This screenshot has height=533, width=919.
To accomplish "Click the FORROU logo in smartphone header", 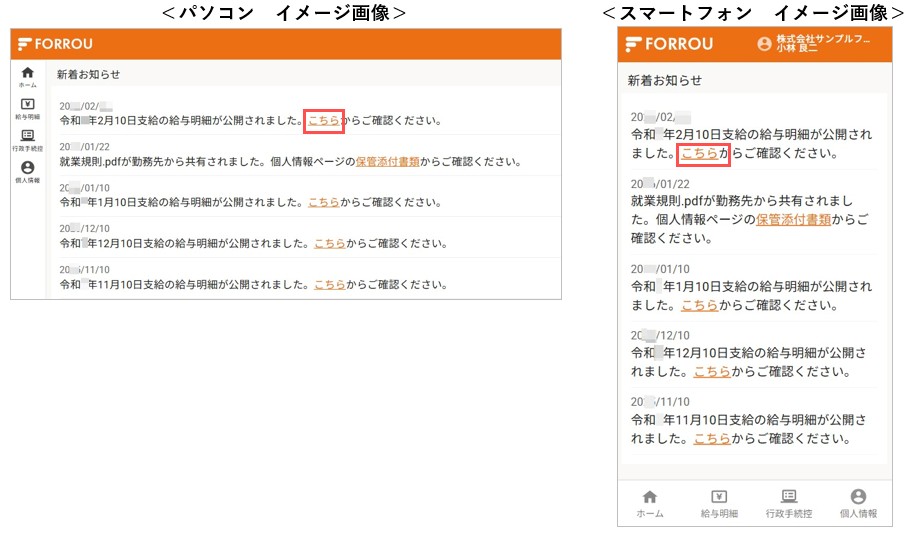I will (669, 44).
